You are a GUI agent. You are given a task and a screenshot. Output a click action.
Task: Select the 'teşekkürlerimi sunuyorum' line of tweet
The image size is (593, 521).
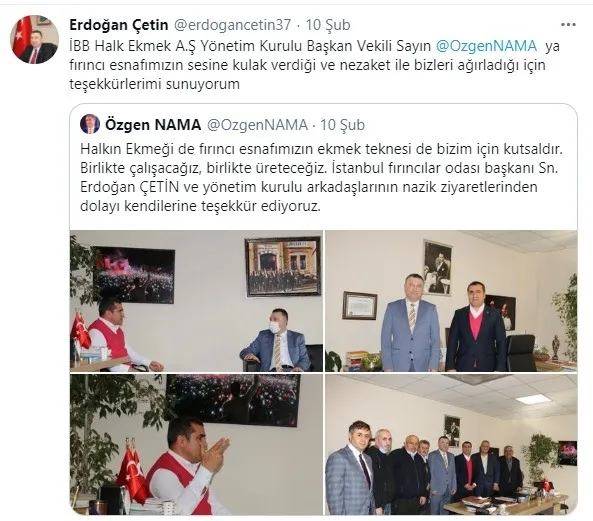(155, 84)
